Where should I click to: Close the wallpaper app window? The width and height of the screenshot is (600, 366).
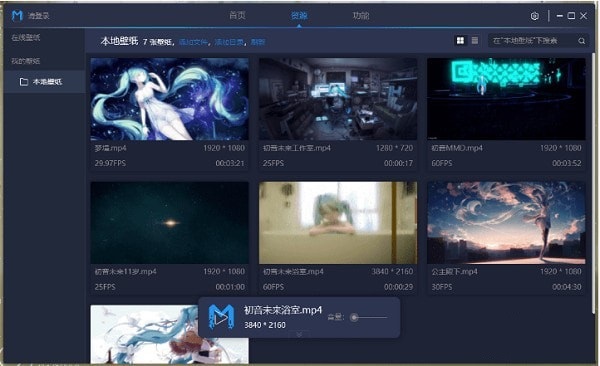pyautogui.click(x=584, y=16)
